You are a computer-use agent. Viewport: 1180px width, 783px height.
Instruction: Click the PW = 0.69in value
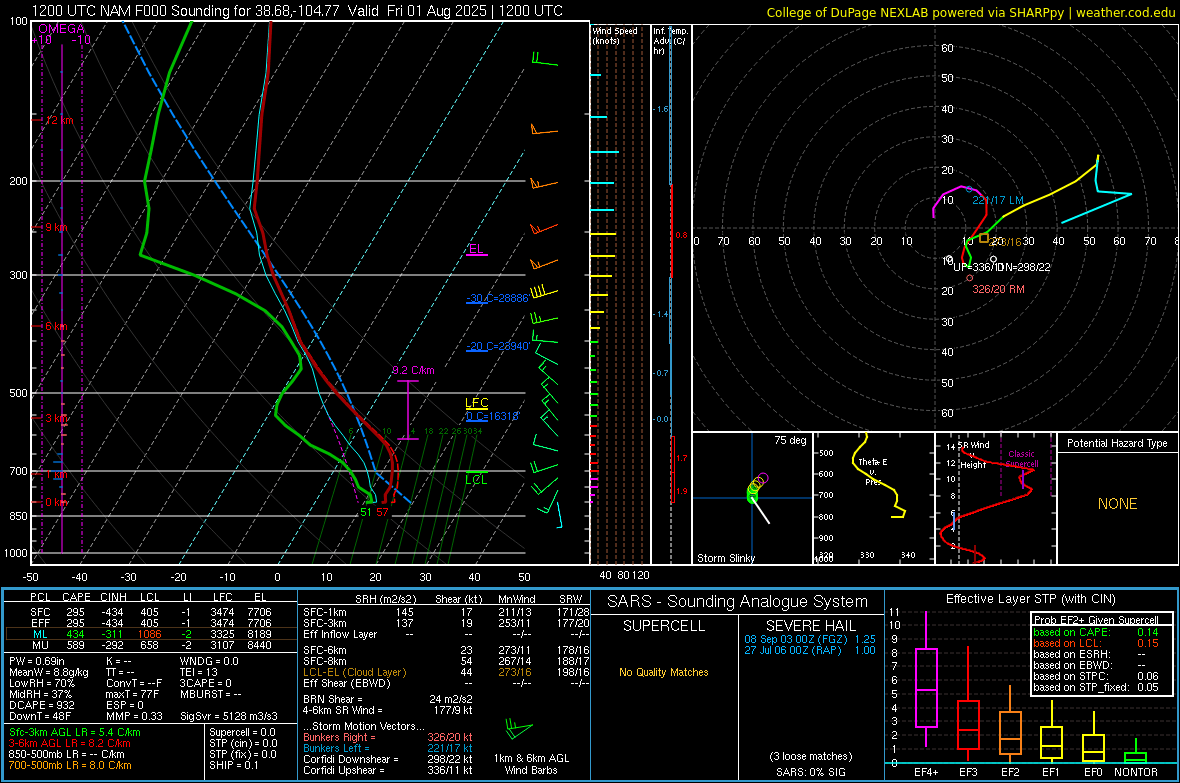pyautogui.click(x=36, y=661)
